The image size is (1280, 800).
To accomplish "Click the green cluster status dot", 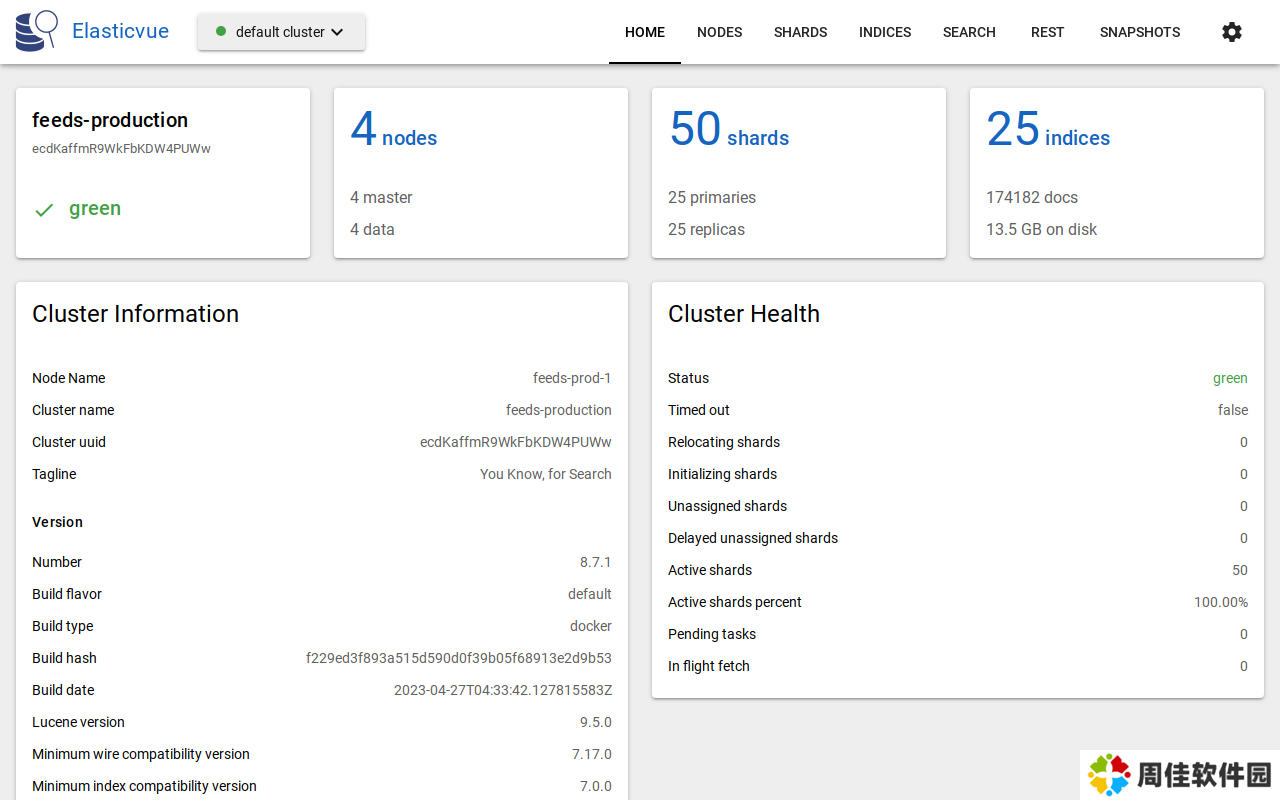I will tap(221, 31).
